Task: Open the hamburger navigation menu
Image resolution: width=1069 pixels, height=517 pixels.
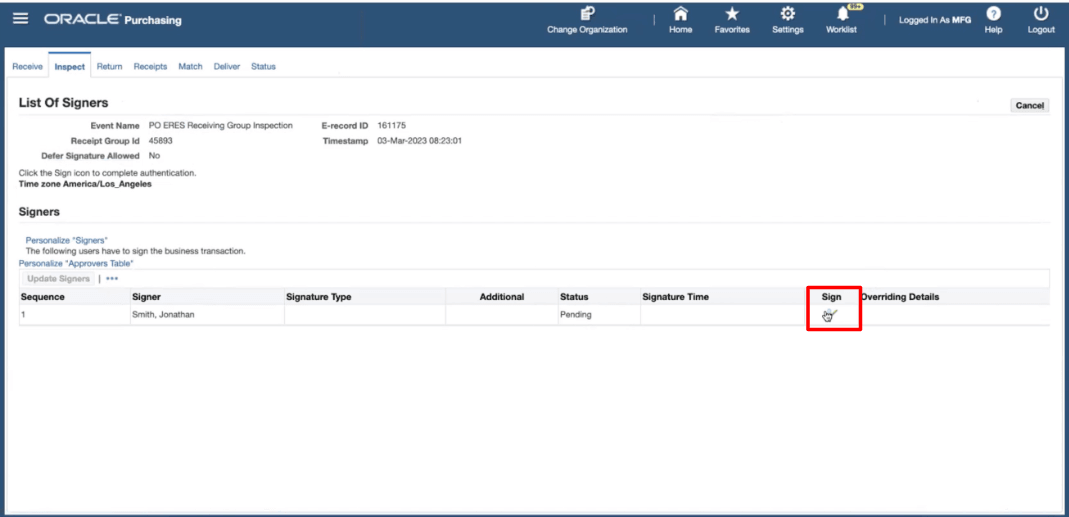Action: (x=21, y=19)
